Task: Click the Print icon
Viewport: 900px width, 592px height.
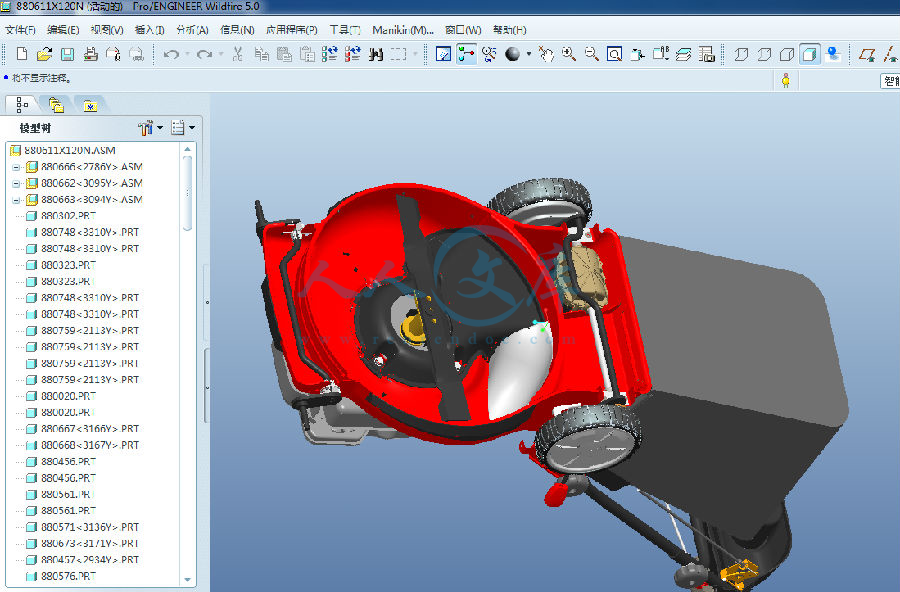Action: tap(91, 54)
